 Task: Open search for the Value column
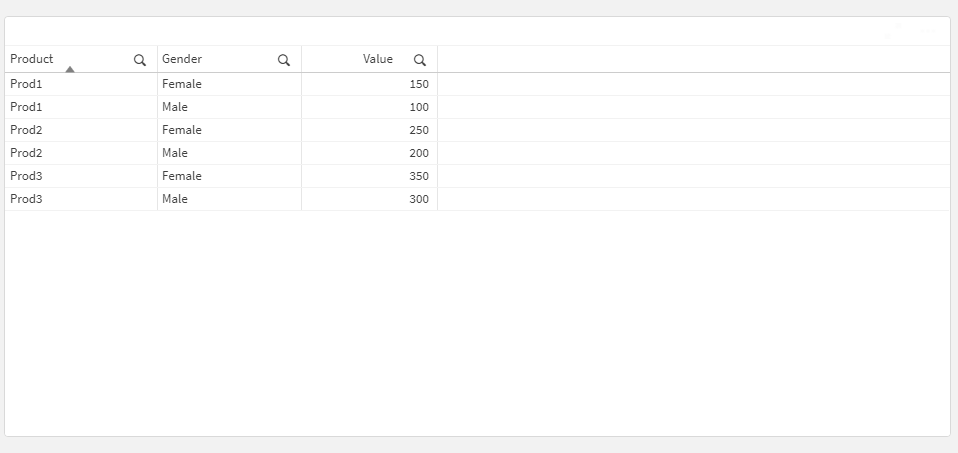coord(420,60)
